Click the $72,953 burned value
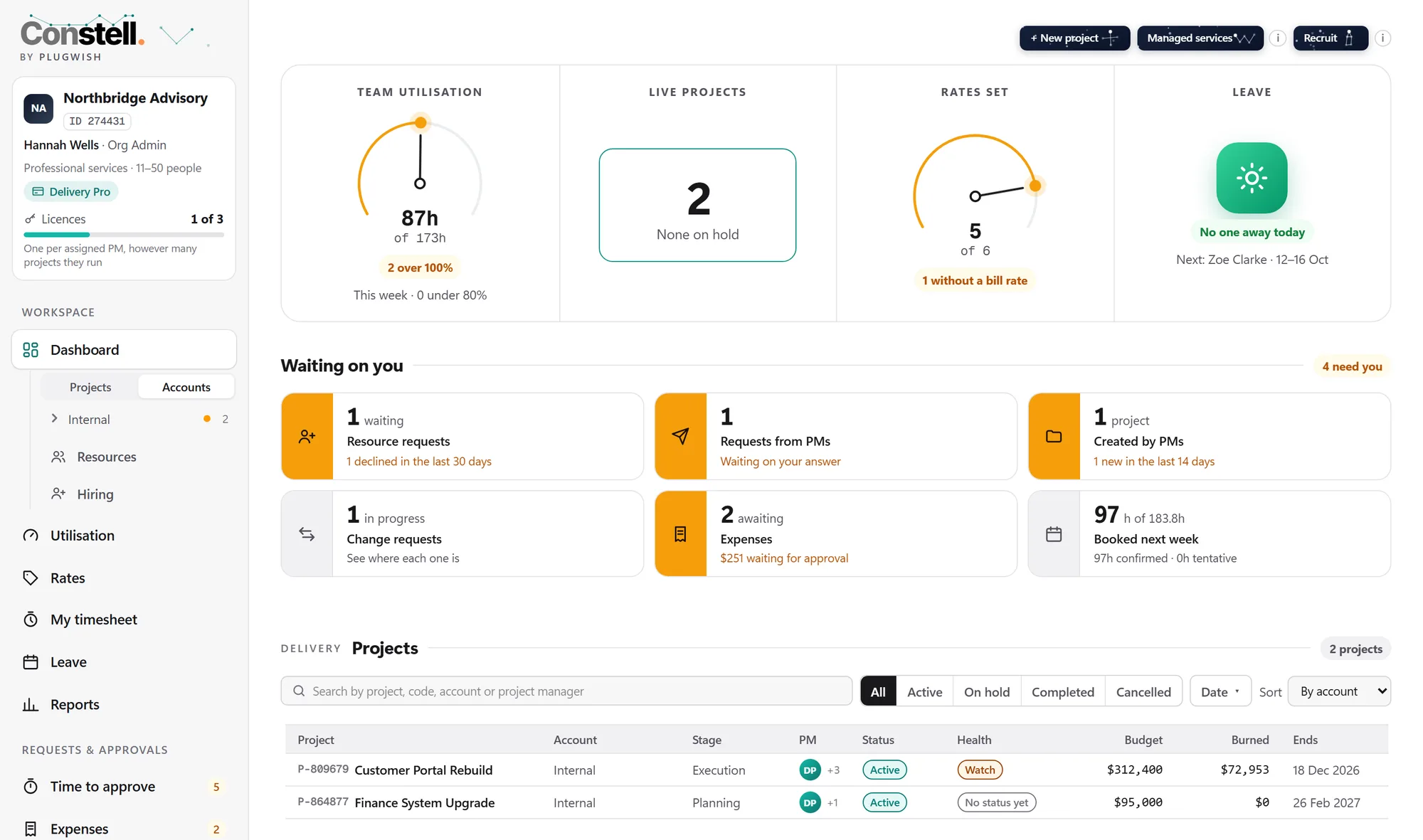1423x840 pixels. pyautogui.click(x=1244, y=770)
